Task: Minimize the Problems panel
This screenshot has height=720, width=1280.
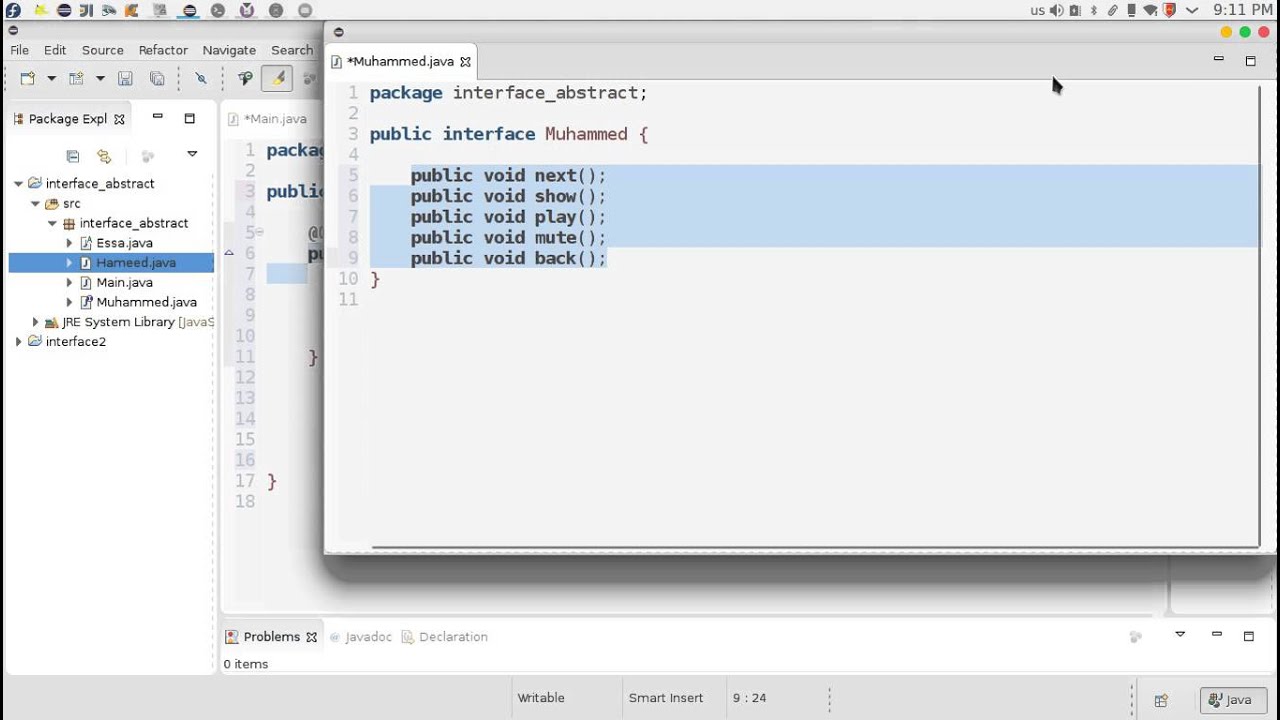Action: (1217, 634)
